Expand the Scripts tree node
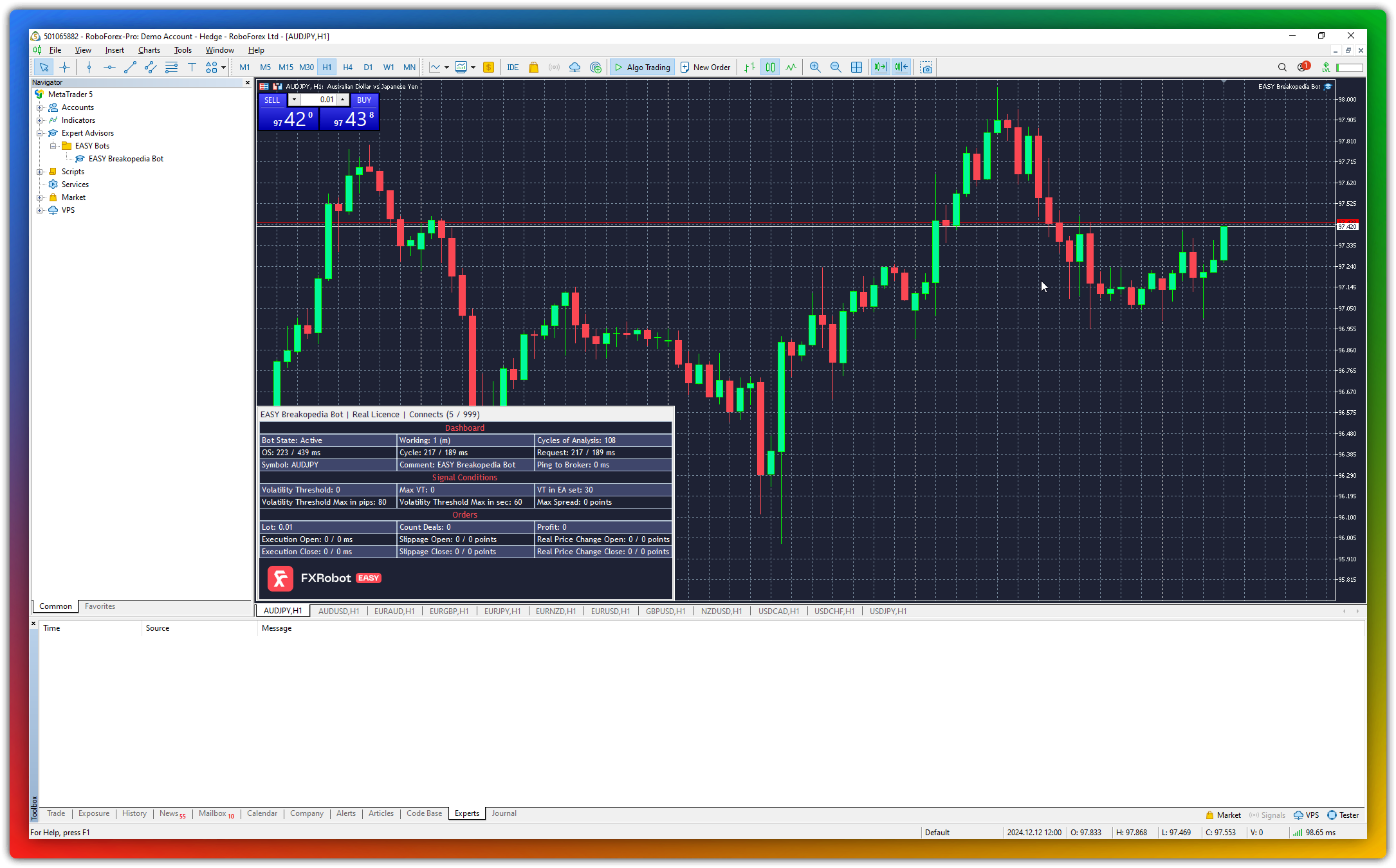Image resolution: width=1396 pixels, height=868 pixels. (x=40, y=172)
